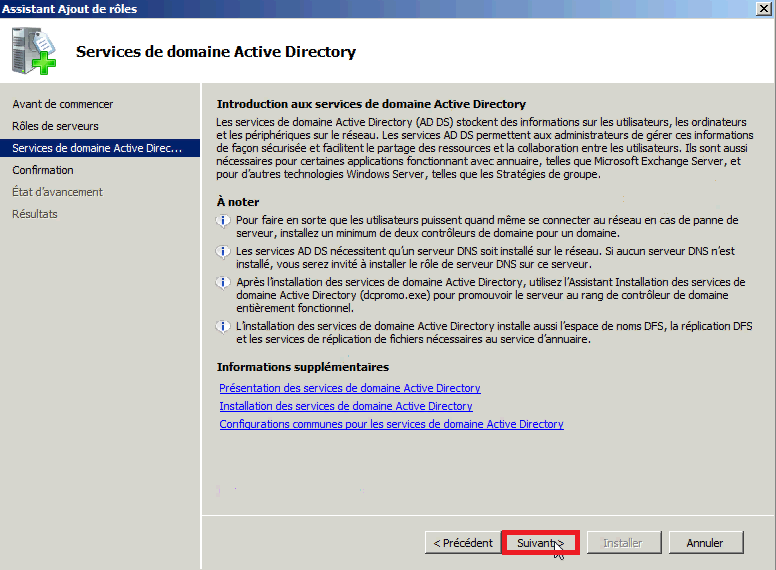Click the À noter heading
The width and height of the screenshot is (776, 570).
pyautogui.click(x=238, y=202)
